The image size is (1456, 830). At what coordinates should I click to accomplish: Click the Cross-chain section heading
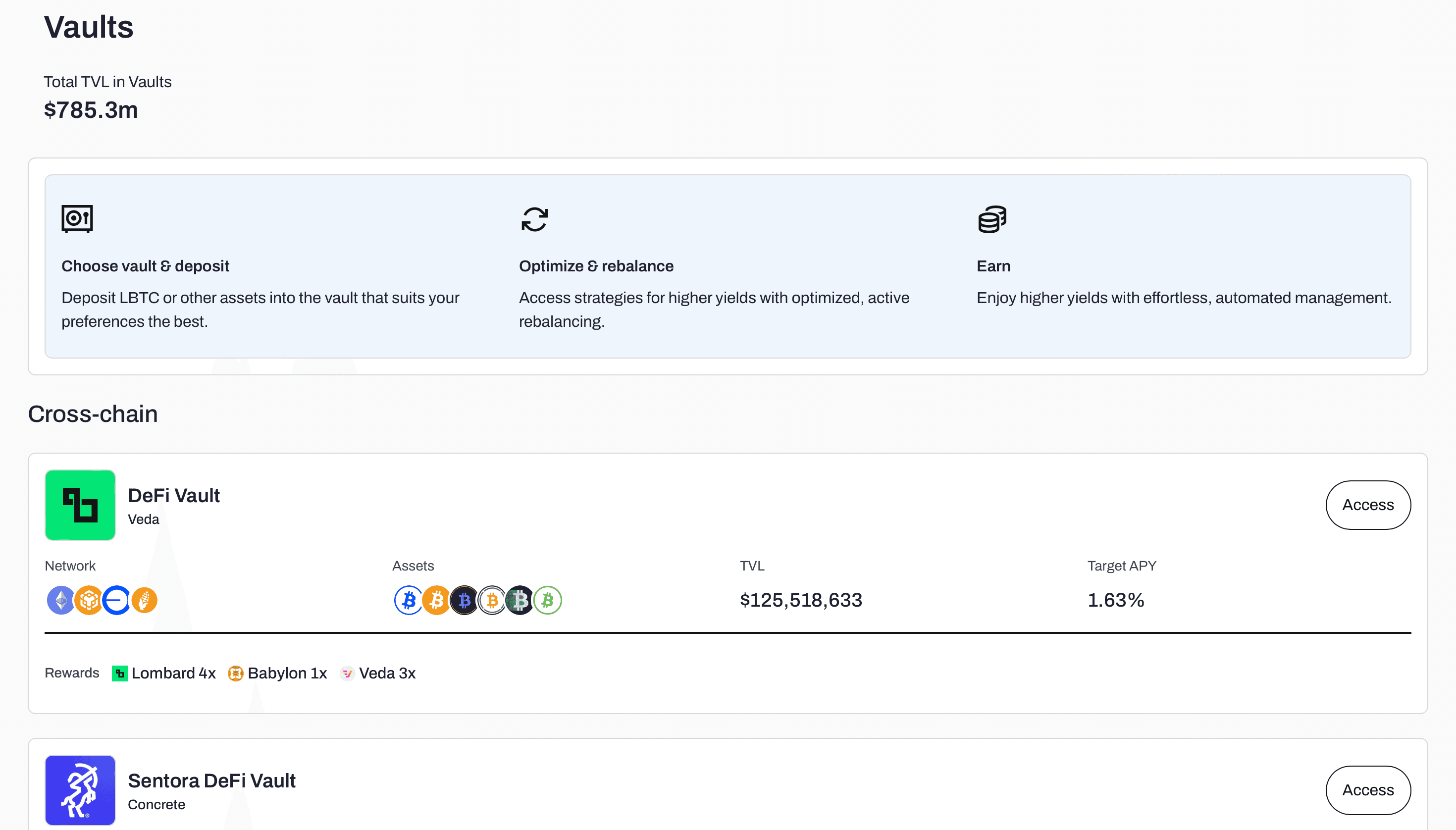click(93, 414)
